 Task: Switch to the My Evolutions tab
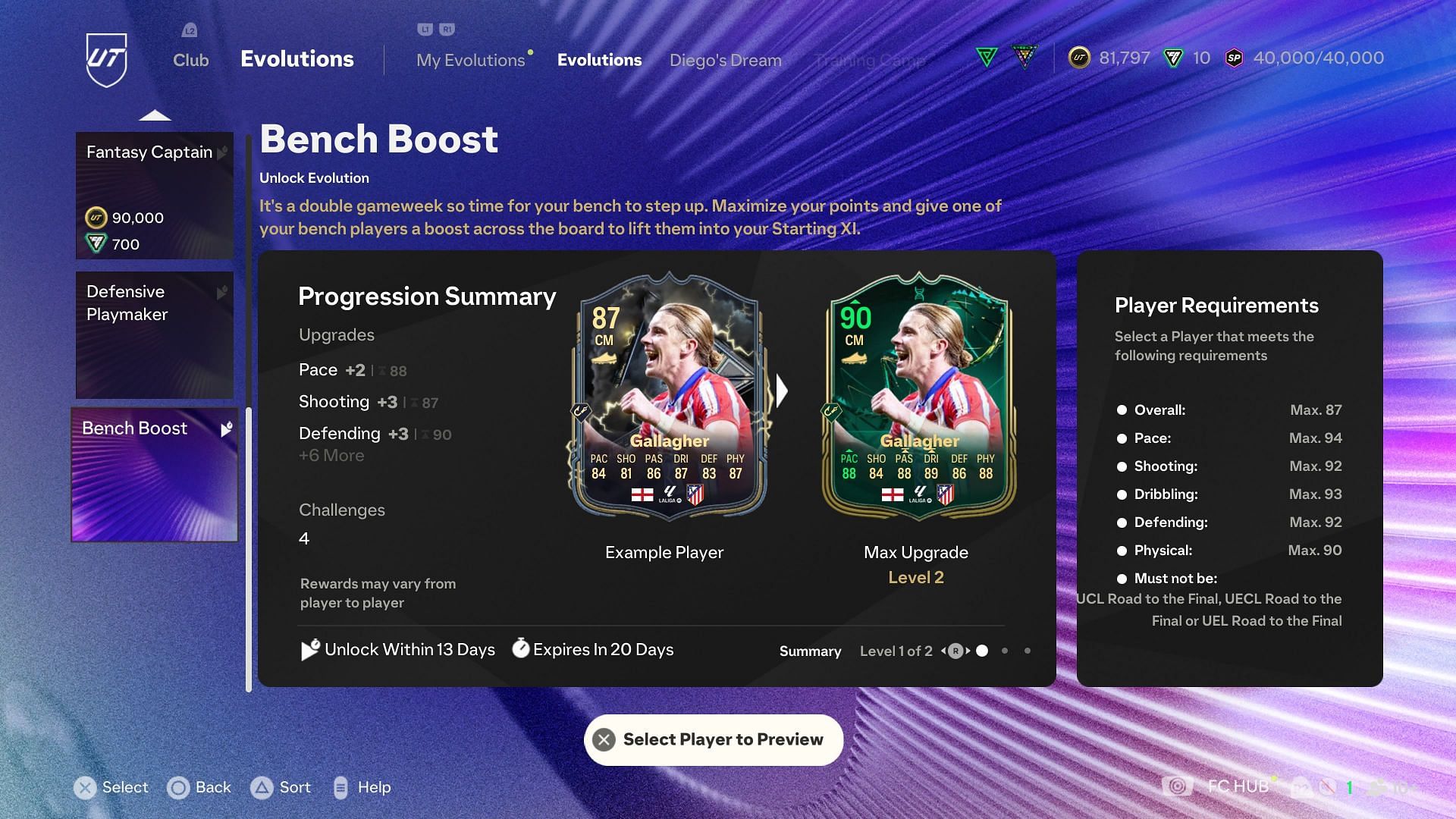[471, 58]
